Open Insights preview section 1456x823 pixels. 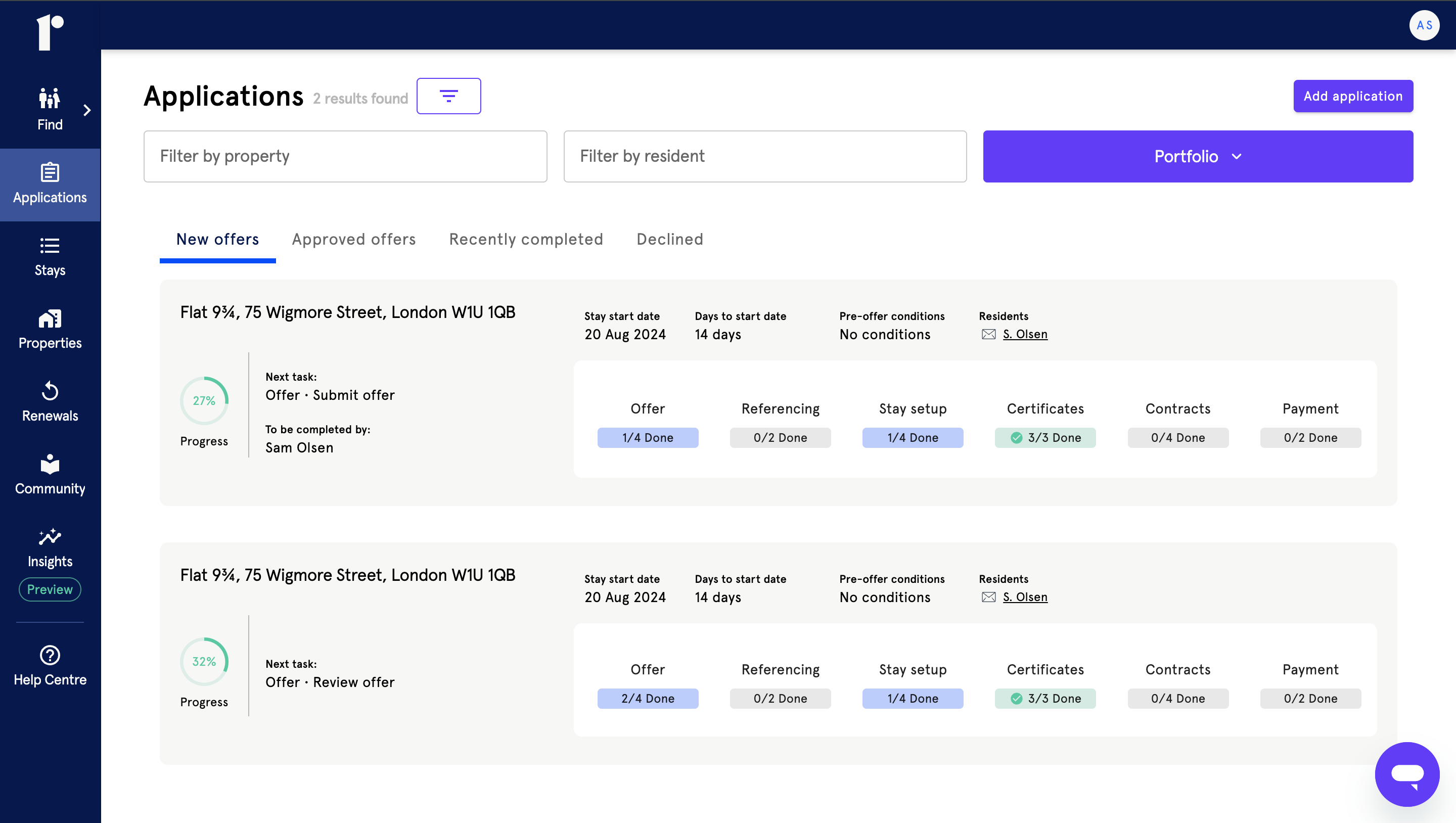click(50, 548)
